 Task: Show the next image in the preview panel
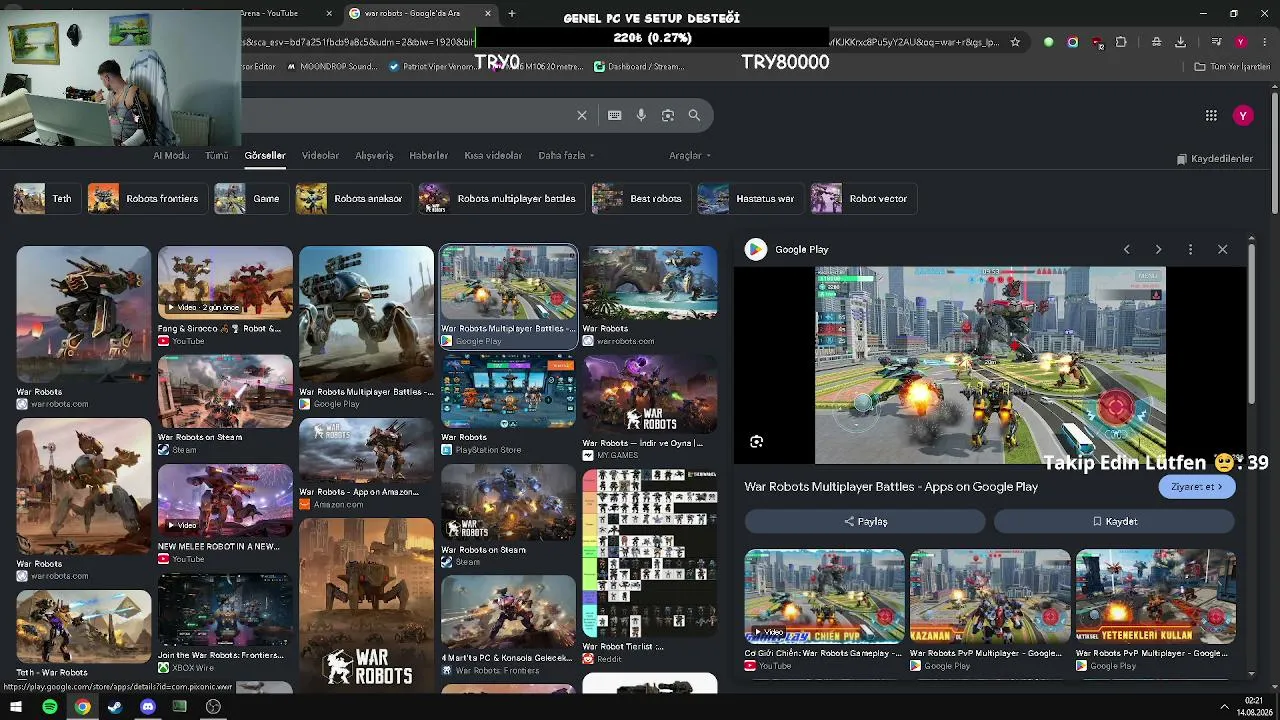[x=1158, y=249]
